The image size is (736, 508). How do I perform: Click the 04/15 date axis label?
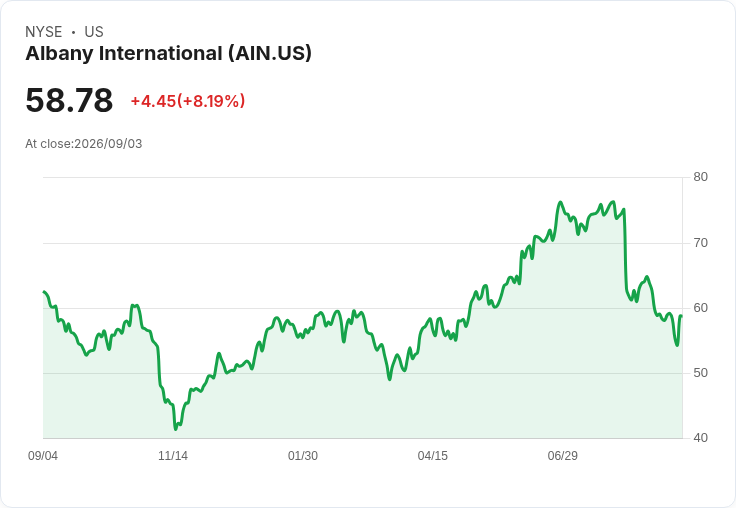[433, 455]
